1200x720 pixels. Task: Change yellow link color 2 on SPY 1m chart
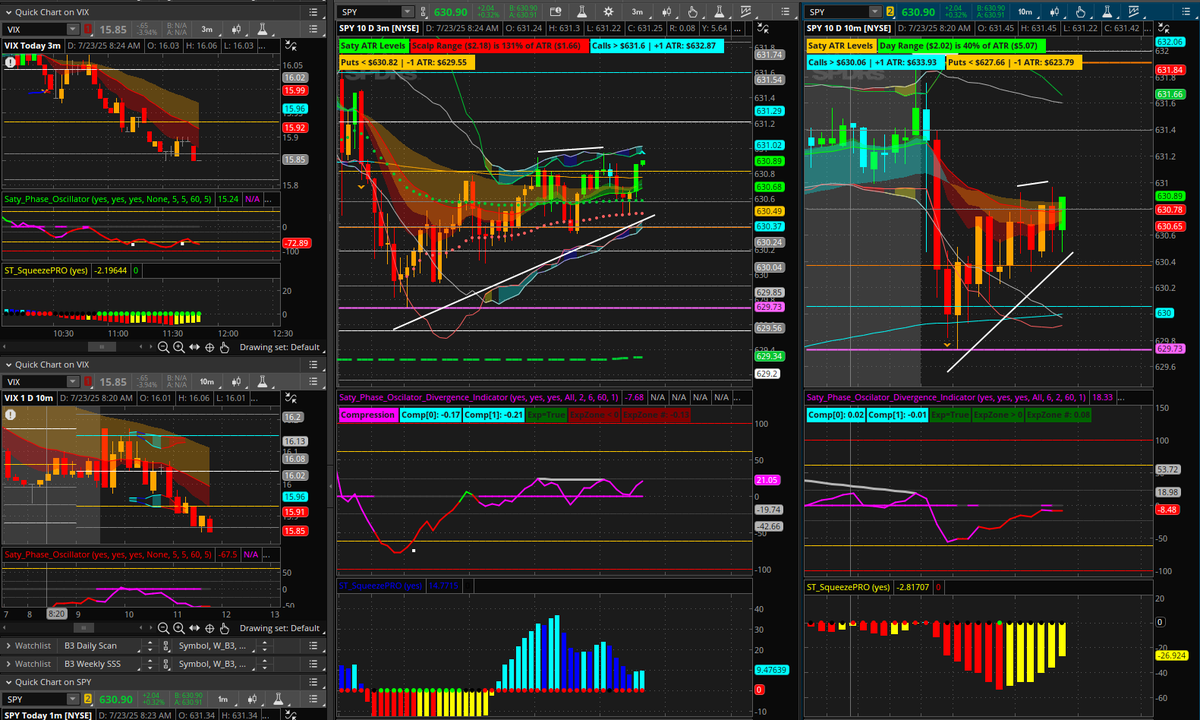[88, 700]
